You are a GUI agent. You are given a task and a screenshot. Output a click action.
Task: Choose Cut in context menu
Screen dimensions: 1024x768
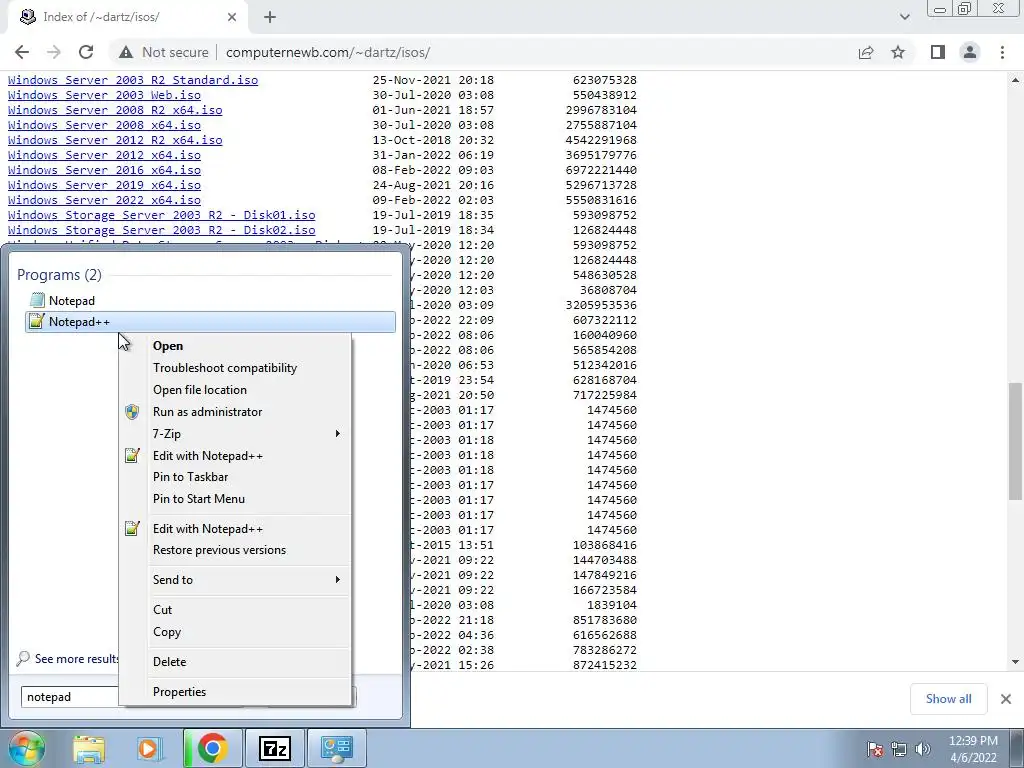click(x=235, y=610)
